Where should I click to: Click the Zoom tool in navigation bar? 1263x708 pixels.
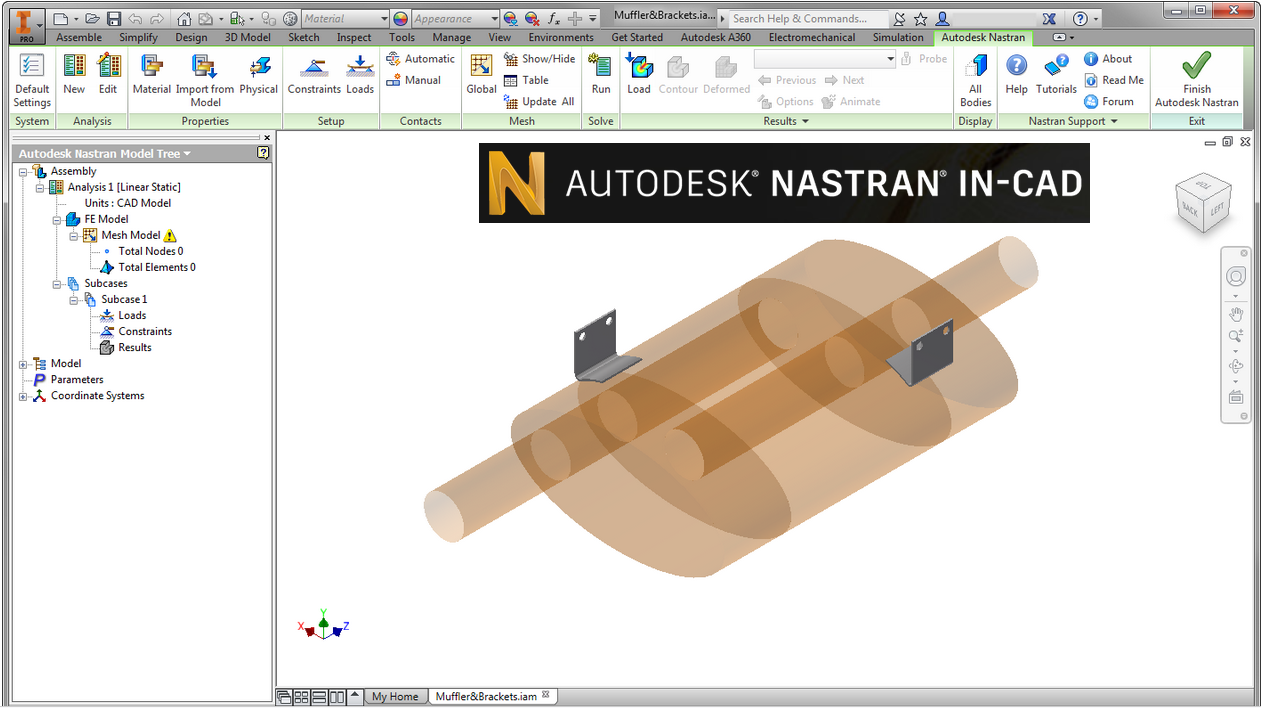pyautogui.click(x=1236, y=337)
